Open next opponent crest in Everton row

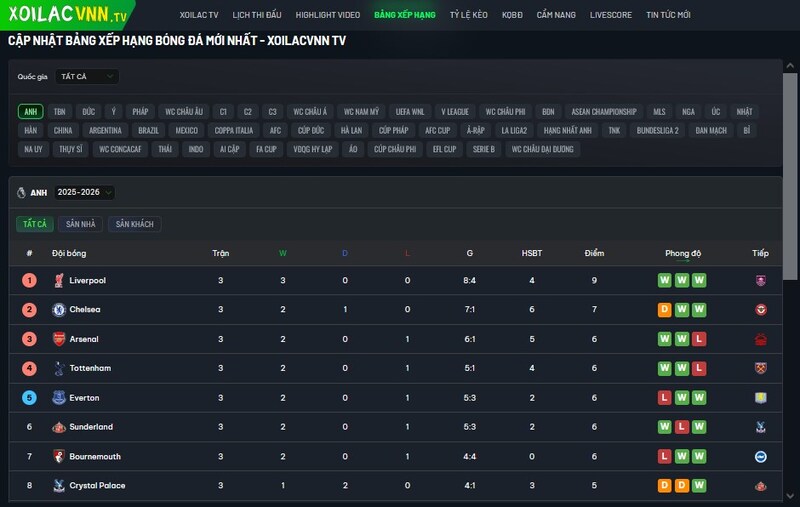tap(761, 398)
